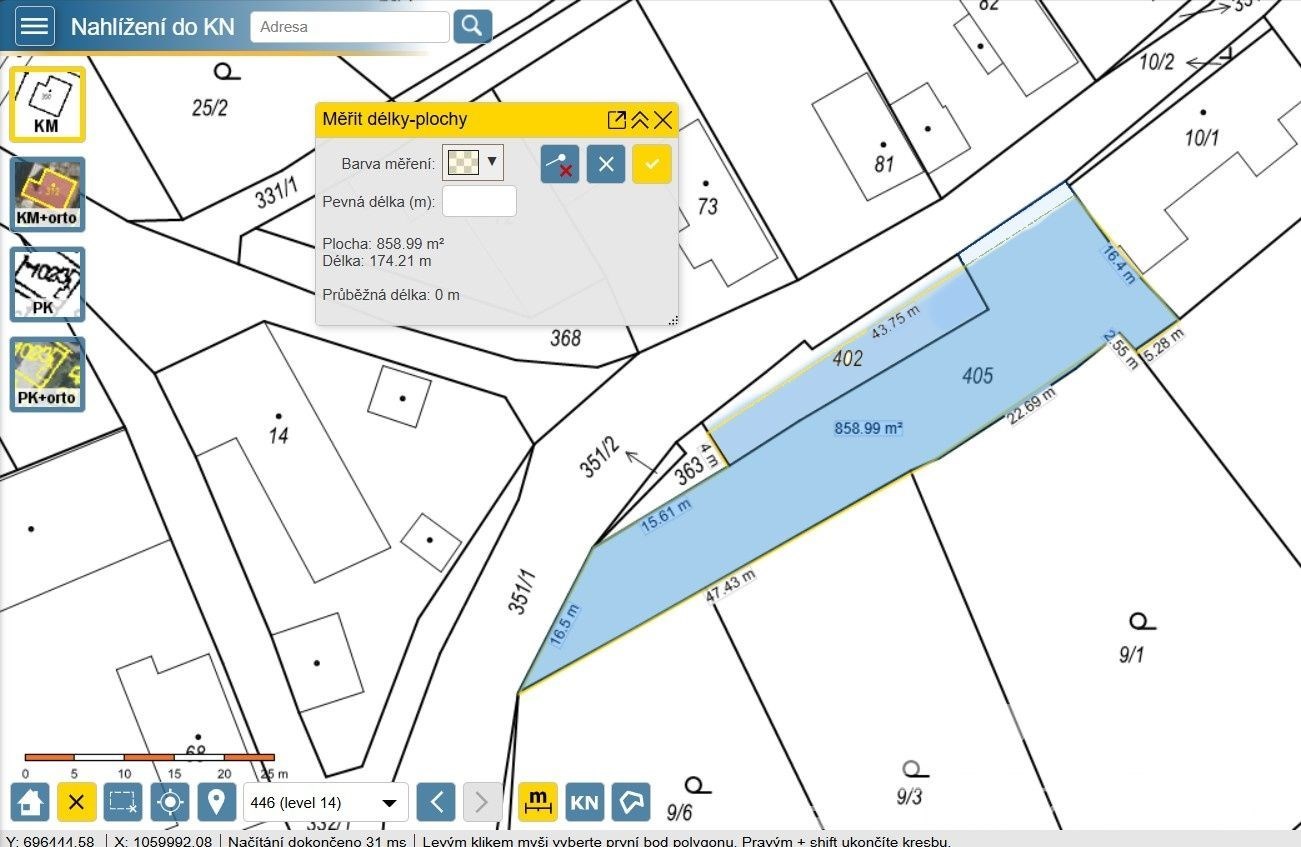Collapse the Měřit délky-plochy panel
Viewport: 1301px width, 847px height.
click(x=640, y=120)
